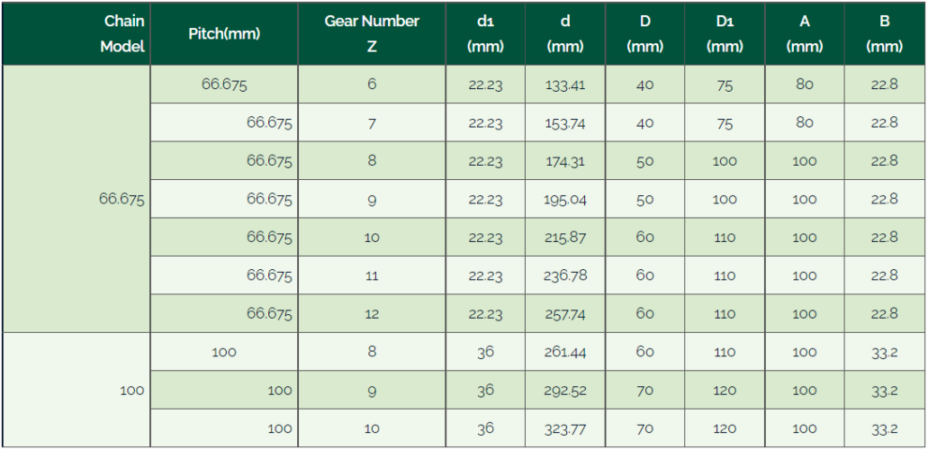Select the 257.74 value cell
Viewport: 928px width, 450px height.
[x=565, y=313]
